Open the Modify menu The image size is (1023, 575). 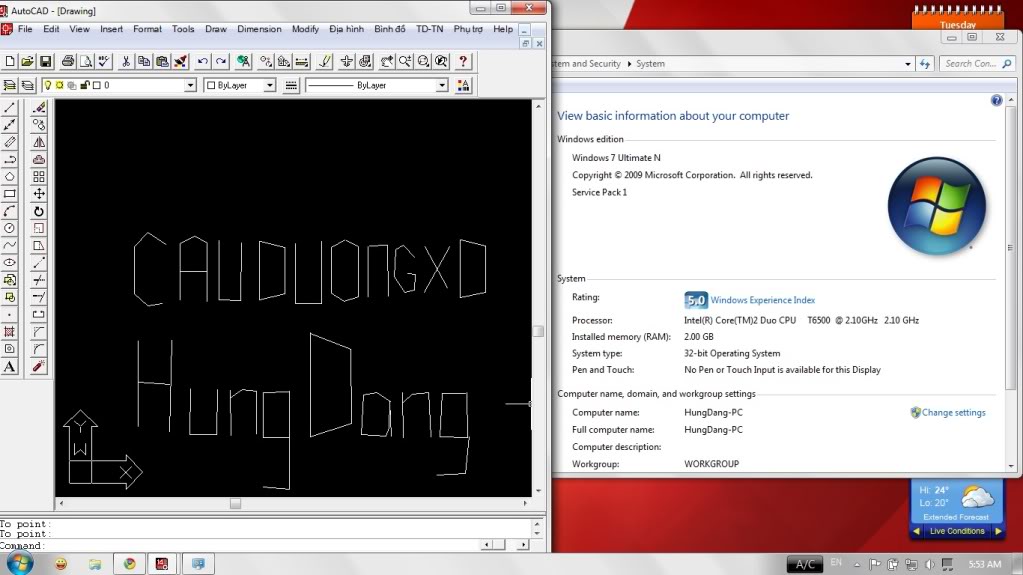[305, 29]
